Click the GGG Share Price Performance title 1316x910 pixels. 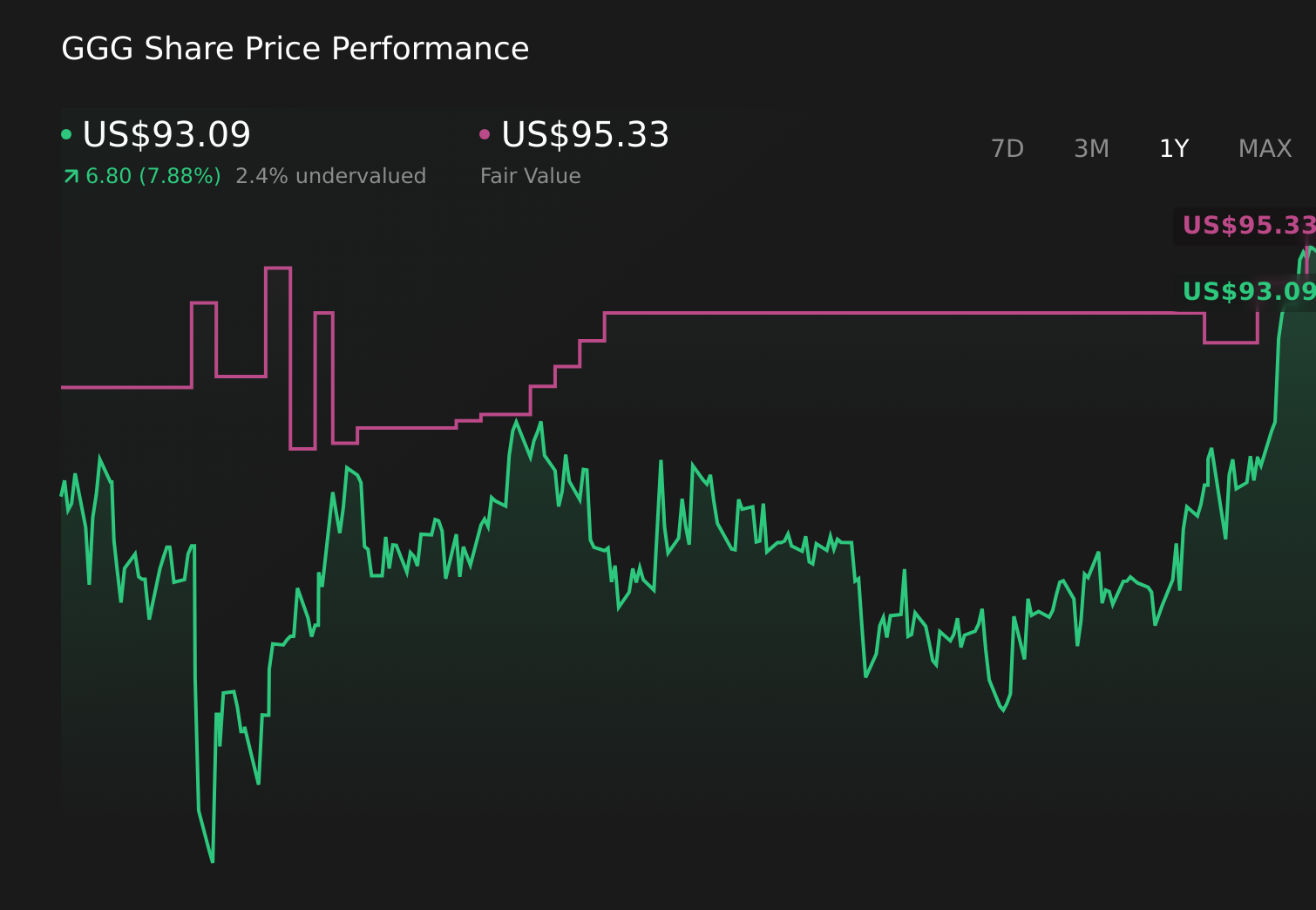click(x=295, y=48)
